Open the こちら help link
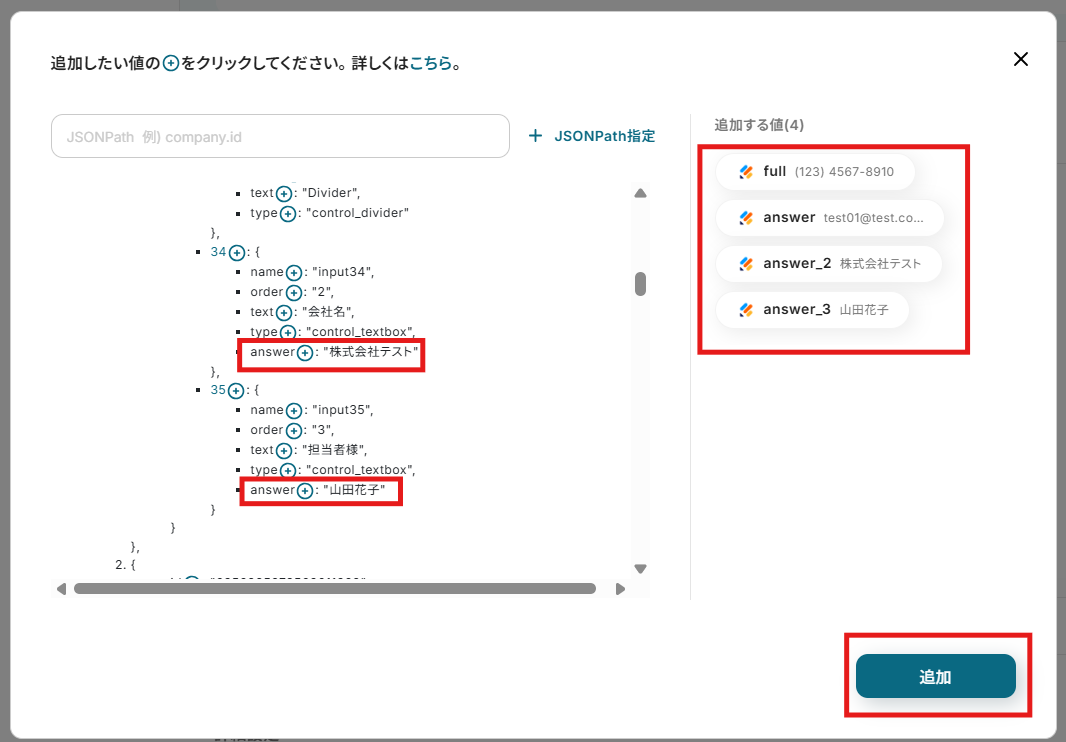The image size is (1066, 742). 430,63
